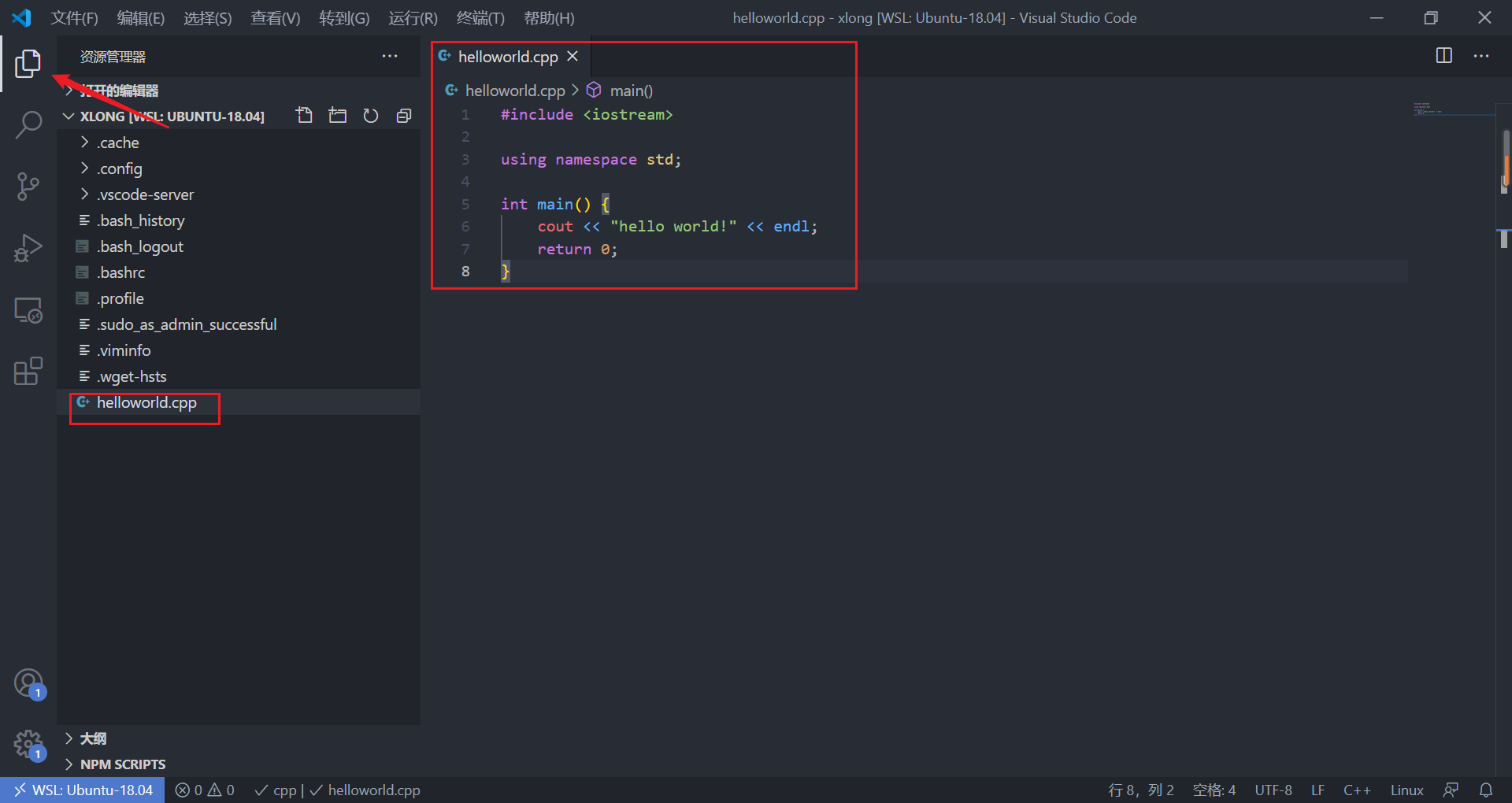The width and height of the screenshot is (1512, 803).
Task: Click the WSL: Ubuntu-18.04 remote indicator
Action: pyautogui.click(x=83, y=790)
